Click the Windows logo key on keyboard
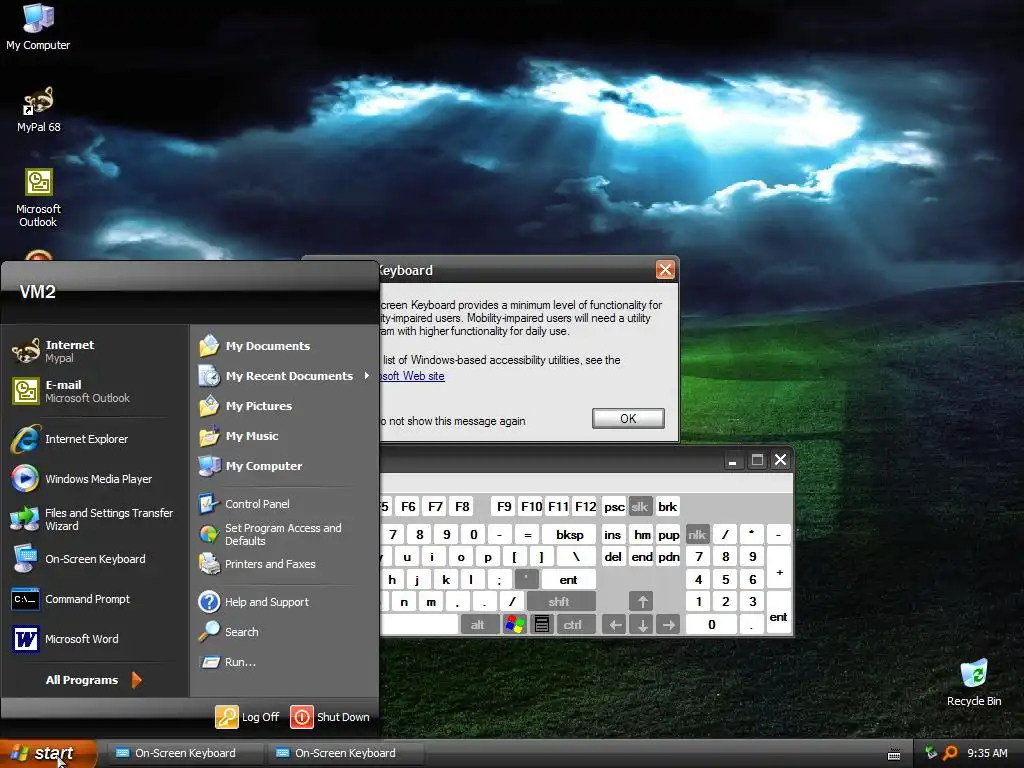 515,625
